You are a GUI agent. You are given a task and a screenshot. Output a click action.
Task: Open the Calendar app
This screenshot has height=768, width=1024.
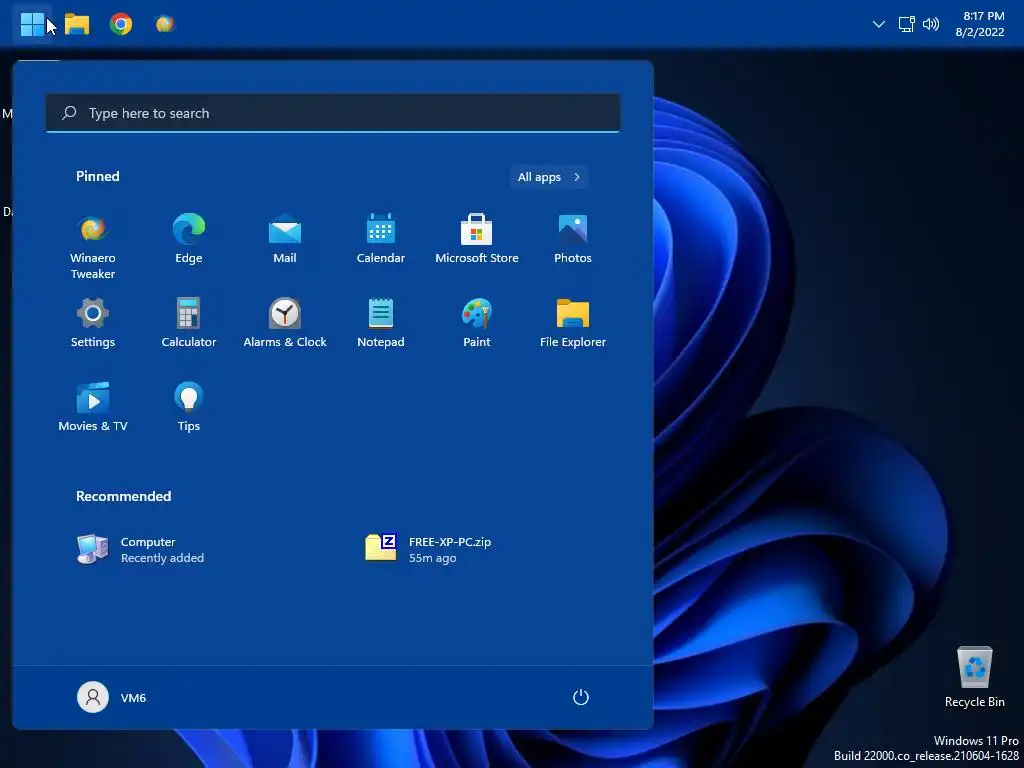tap(381, 239)
